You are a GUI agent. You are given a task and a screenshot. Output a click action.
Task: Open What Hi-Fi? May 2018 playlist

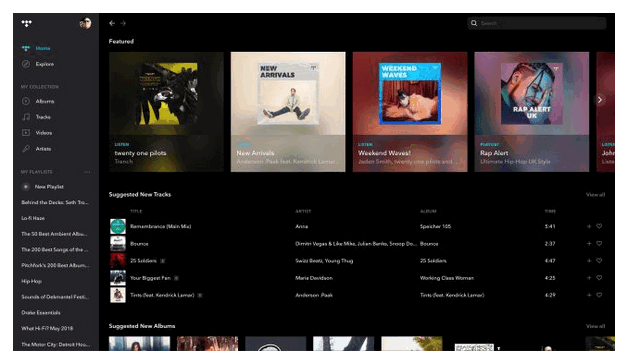pos(47,328)
